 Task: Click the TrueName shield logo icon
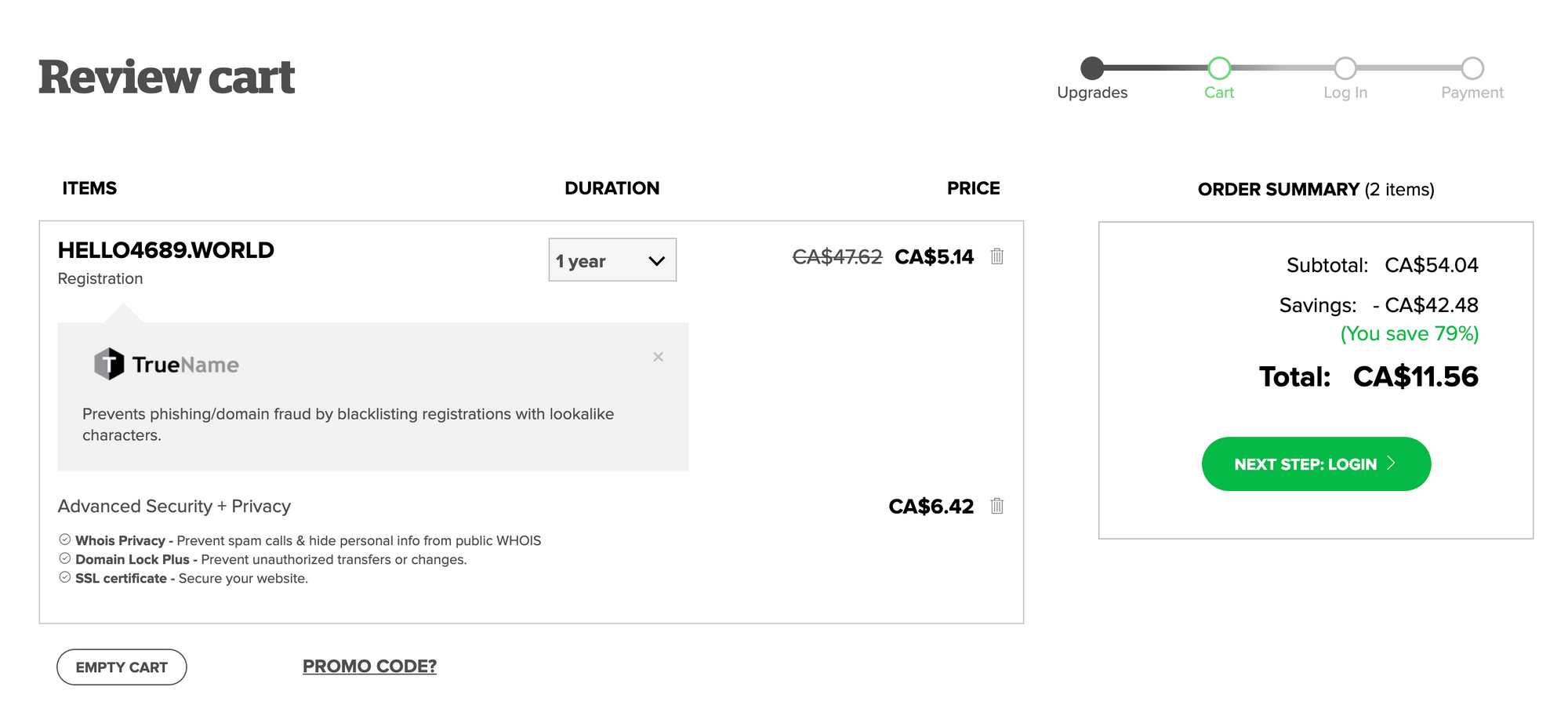(109, 364)
